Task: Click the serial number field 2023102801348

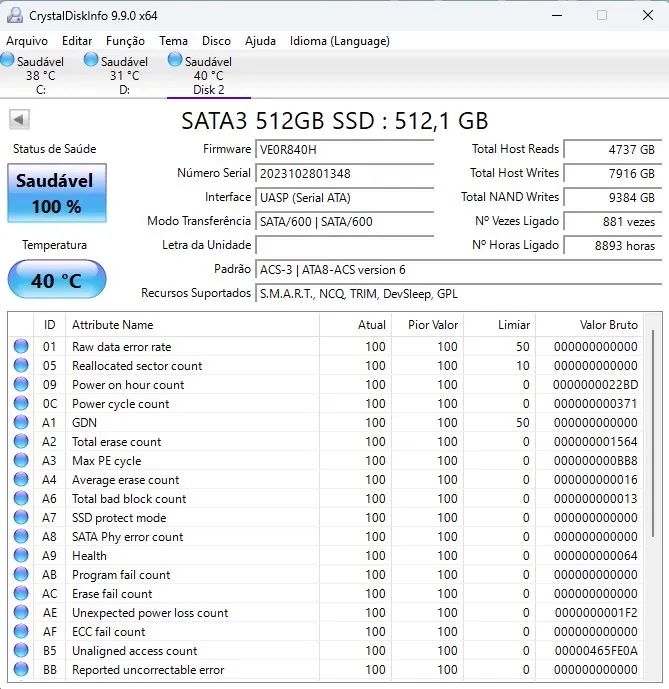Action: pos(344,173)
